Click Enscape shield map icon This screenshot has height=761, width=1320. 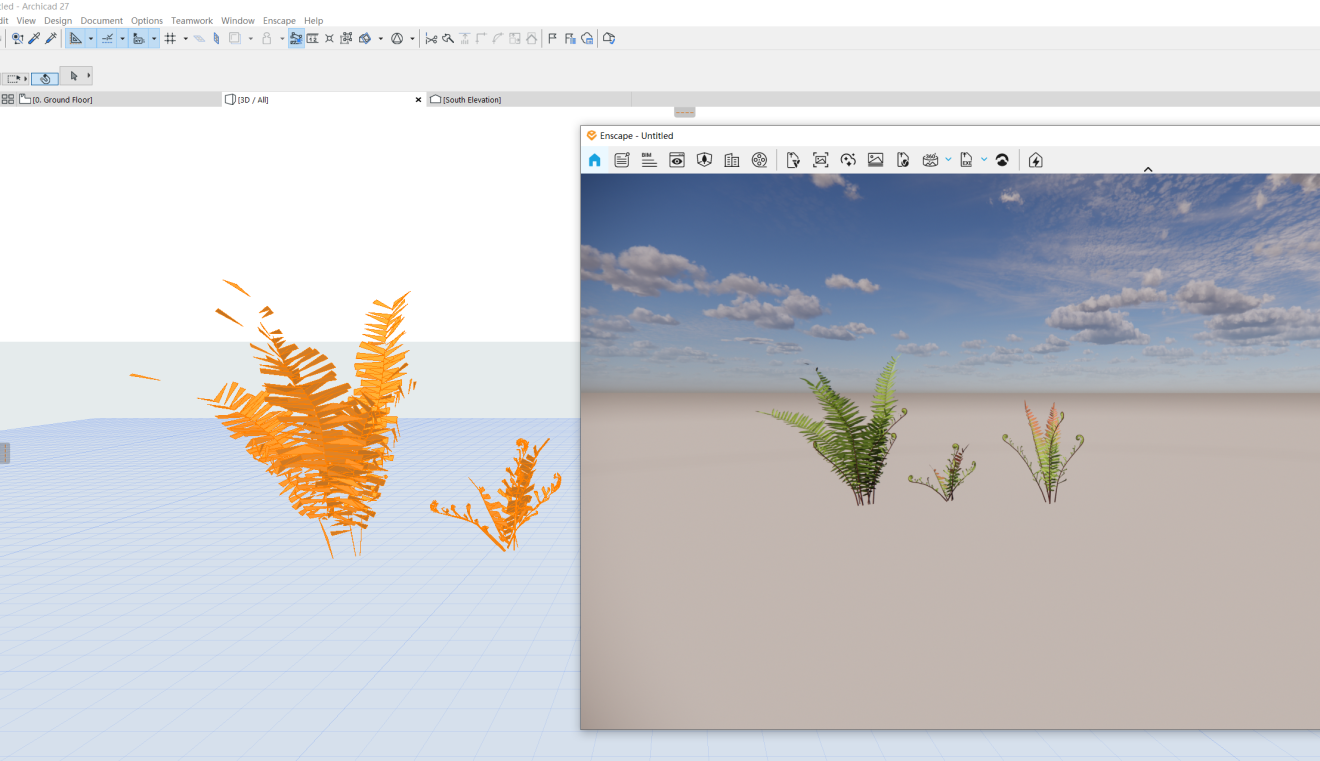click(704, 160)
